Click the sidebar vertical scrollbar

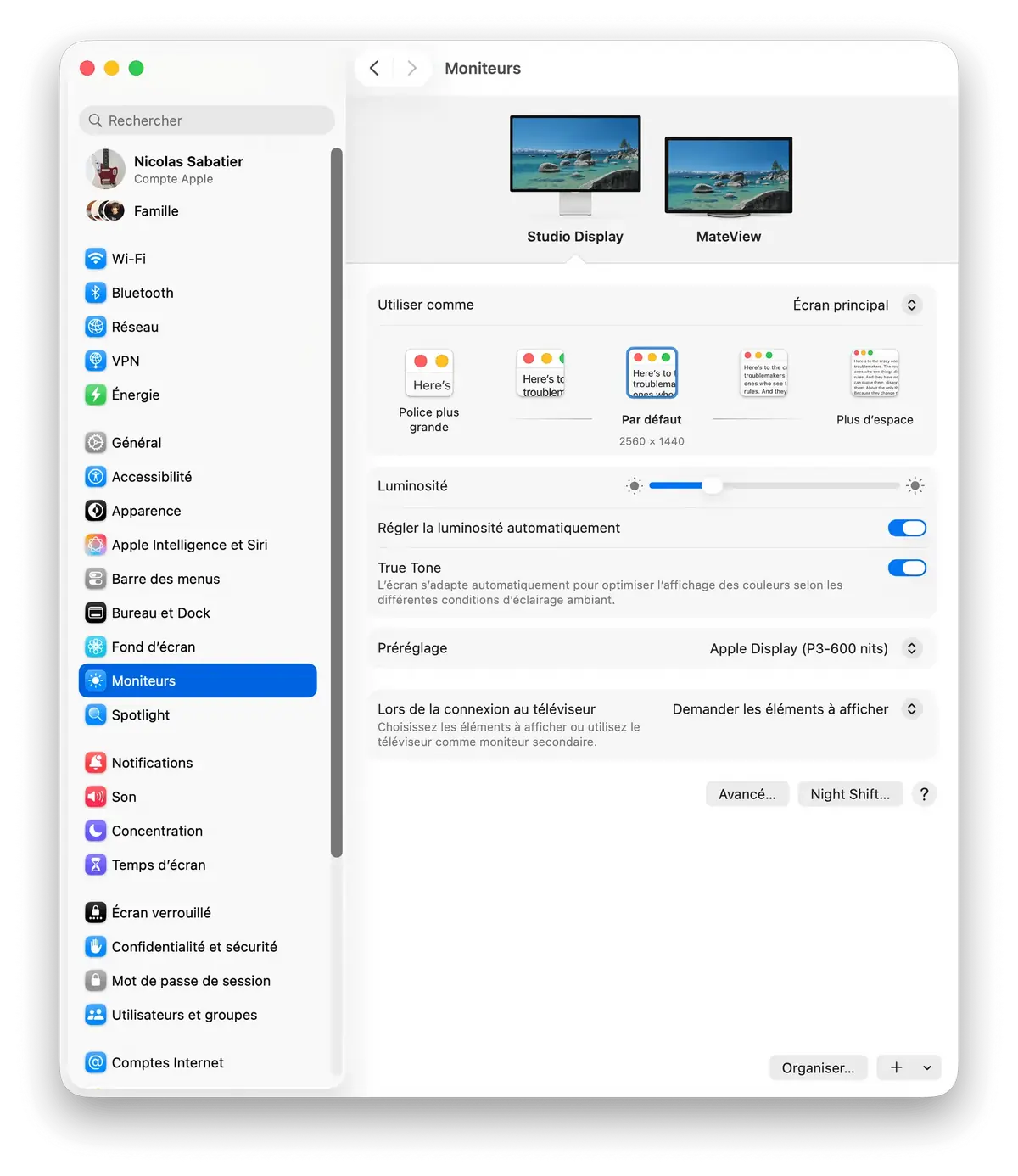(x=336, y=502)
